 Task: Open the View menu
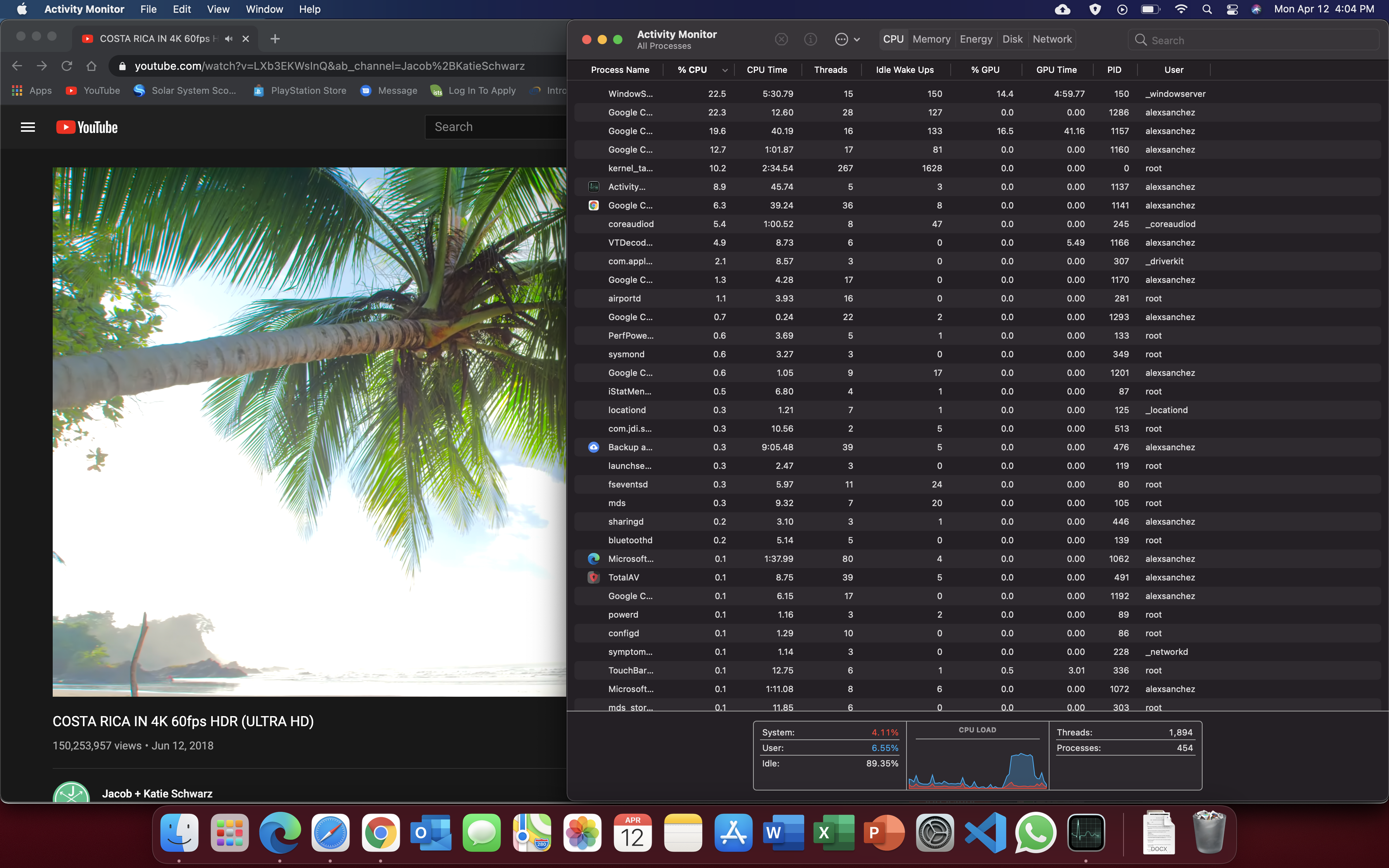217,9
